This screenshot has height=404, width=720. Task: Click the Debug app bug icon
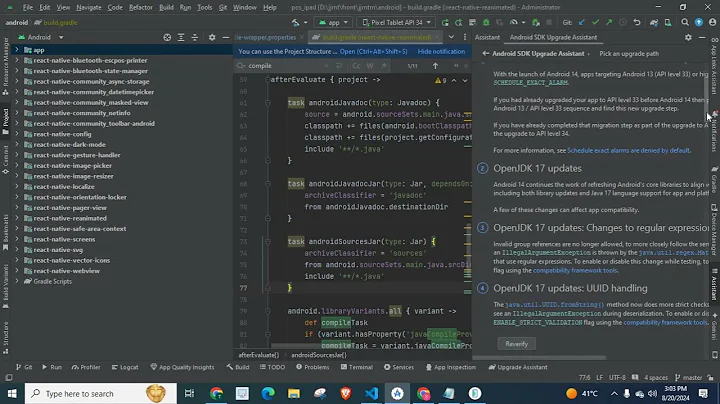tap(486, 22)
